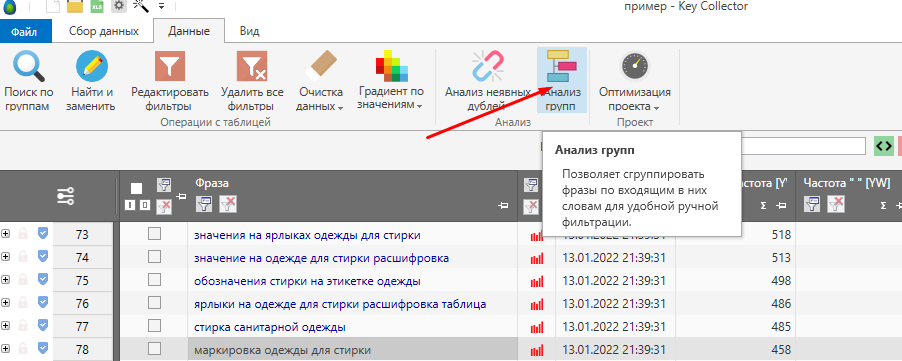Expand row 75 with plus button

6,279
